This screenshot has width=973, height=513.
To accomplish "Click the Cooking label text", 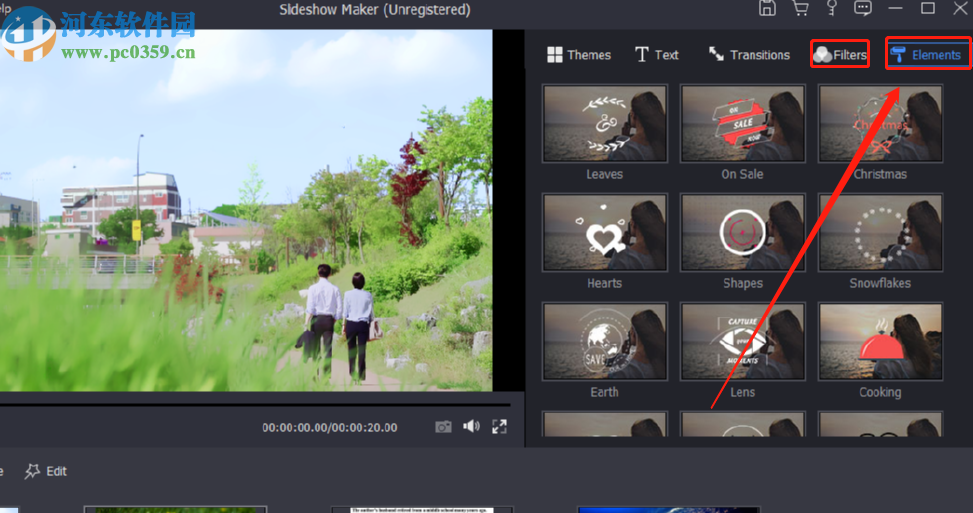I will click(880, 392).
